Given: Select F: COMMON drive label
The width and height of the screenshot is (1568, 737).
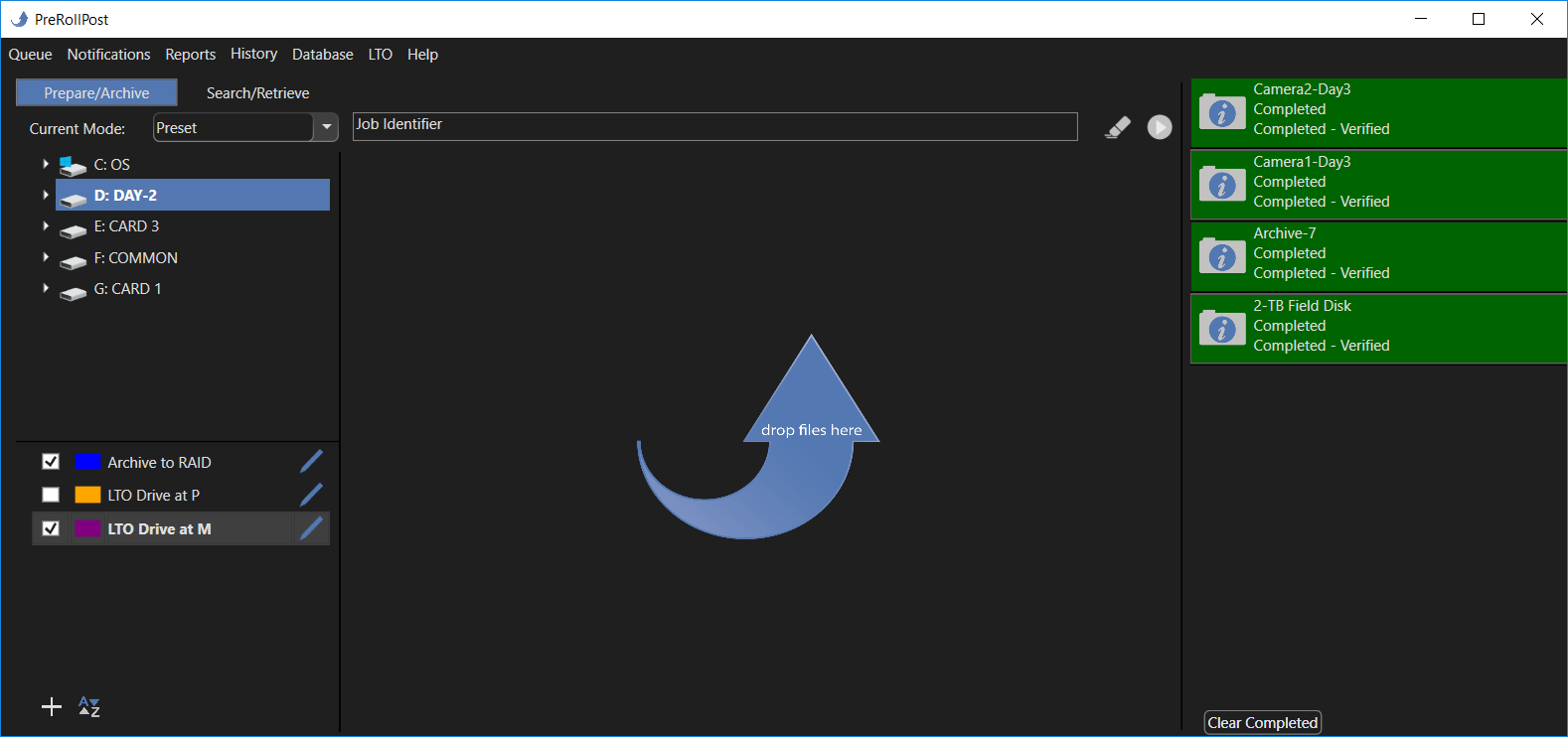Looking at the screenshot, I should click(135, 258).
